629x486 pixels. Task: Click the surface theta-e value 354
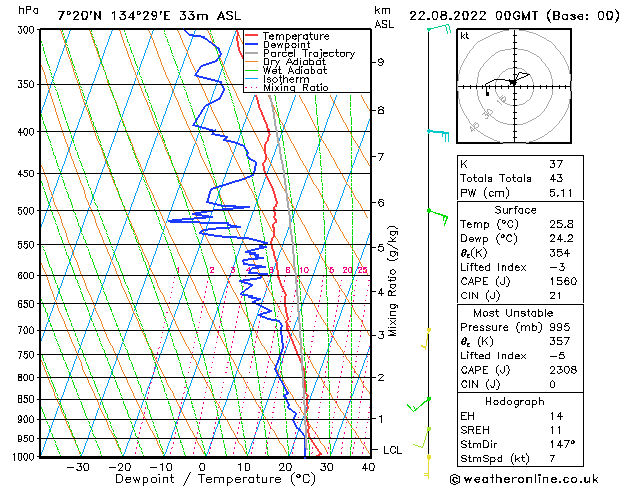pos(560,253)
